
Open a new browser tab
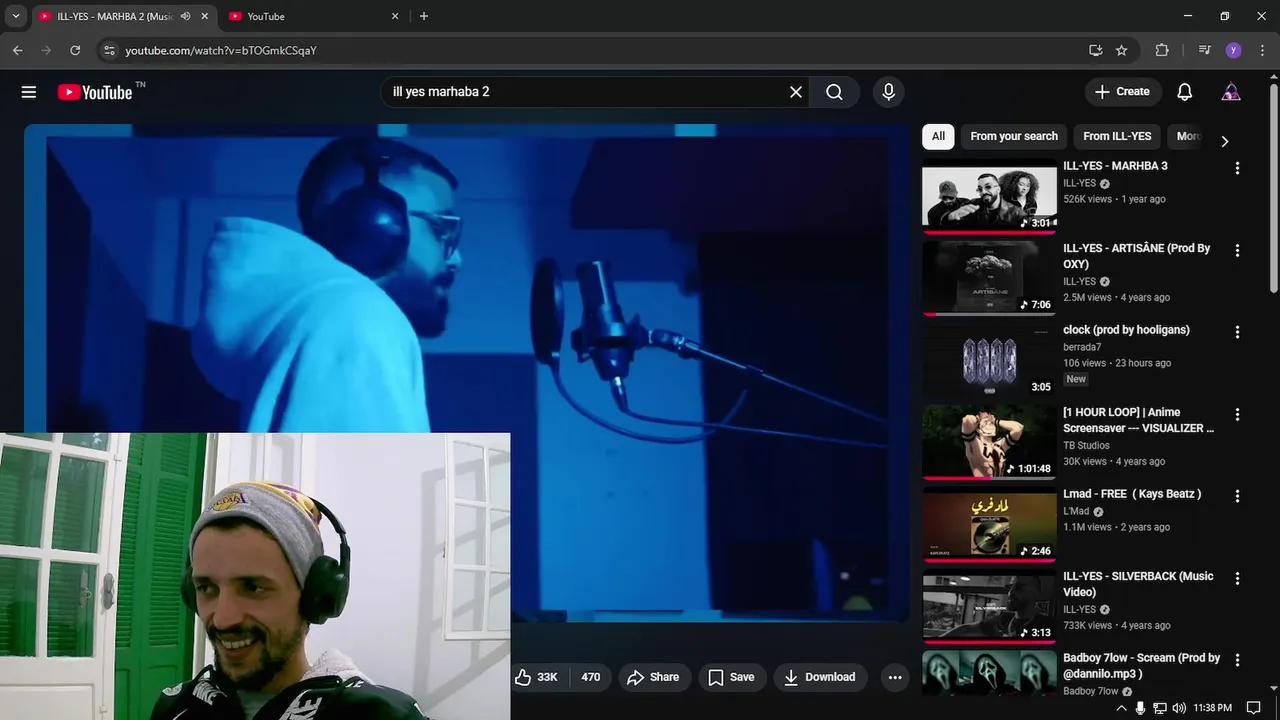coord(424,16)
